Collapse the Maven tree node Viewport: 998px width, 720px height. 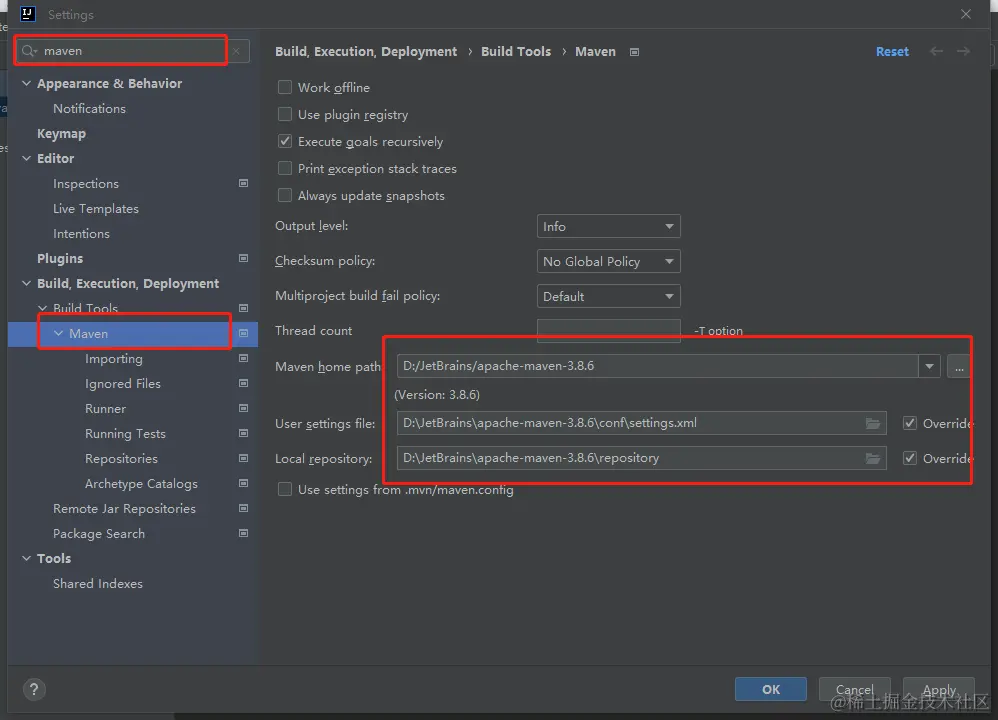(59, 333)
